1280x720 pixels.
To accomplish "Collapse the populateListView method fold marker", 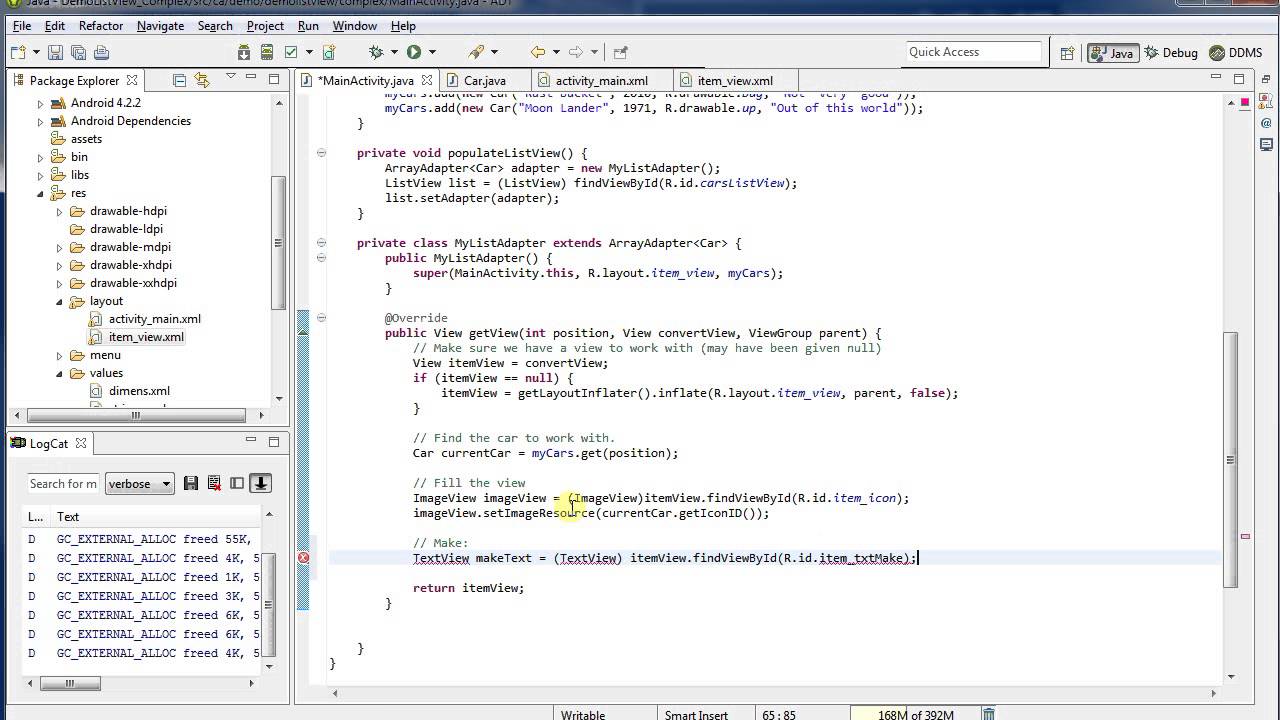I will [321, 153].
